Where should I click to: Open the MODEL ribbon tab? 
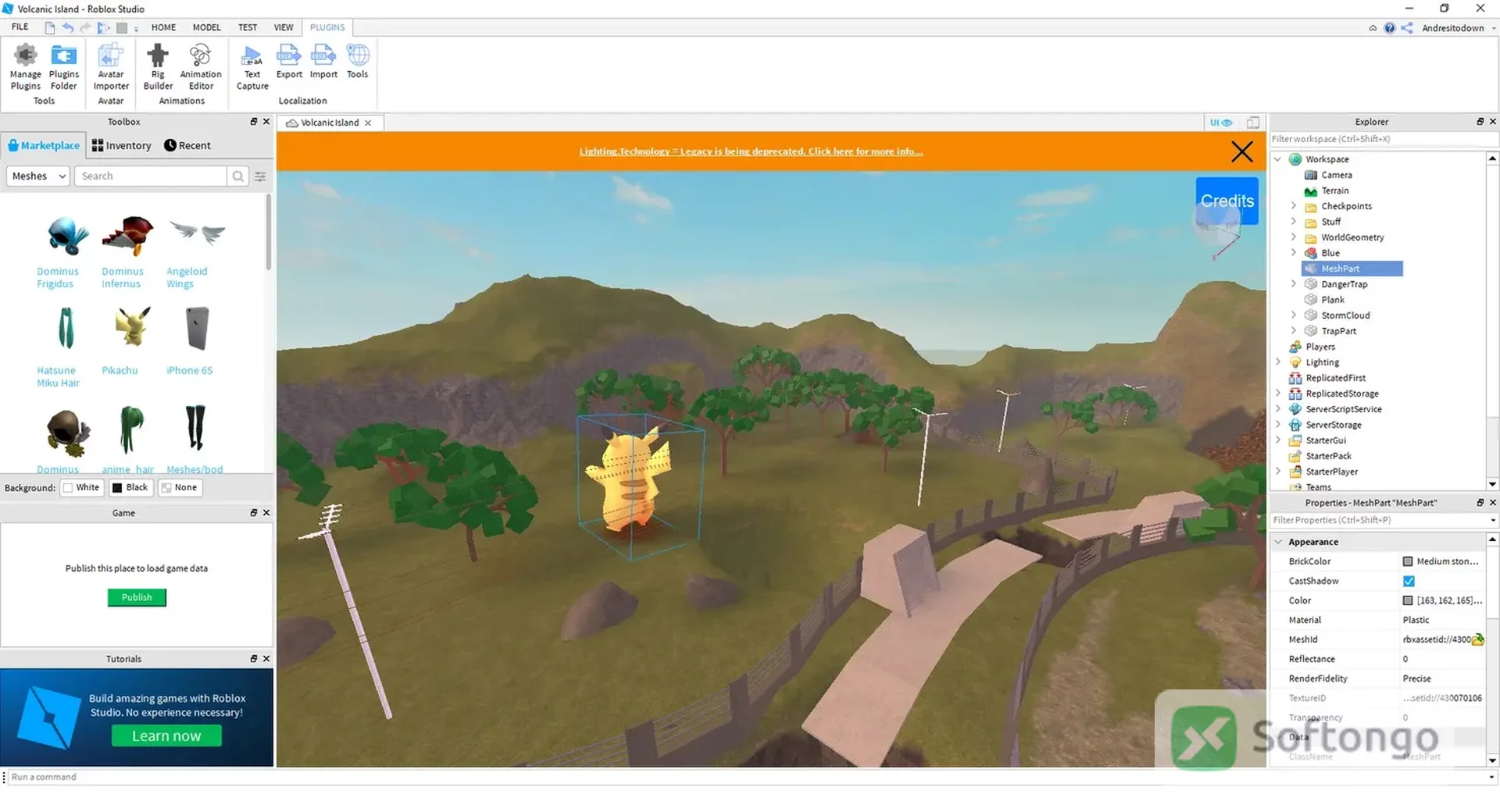coord(206,27)
